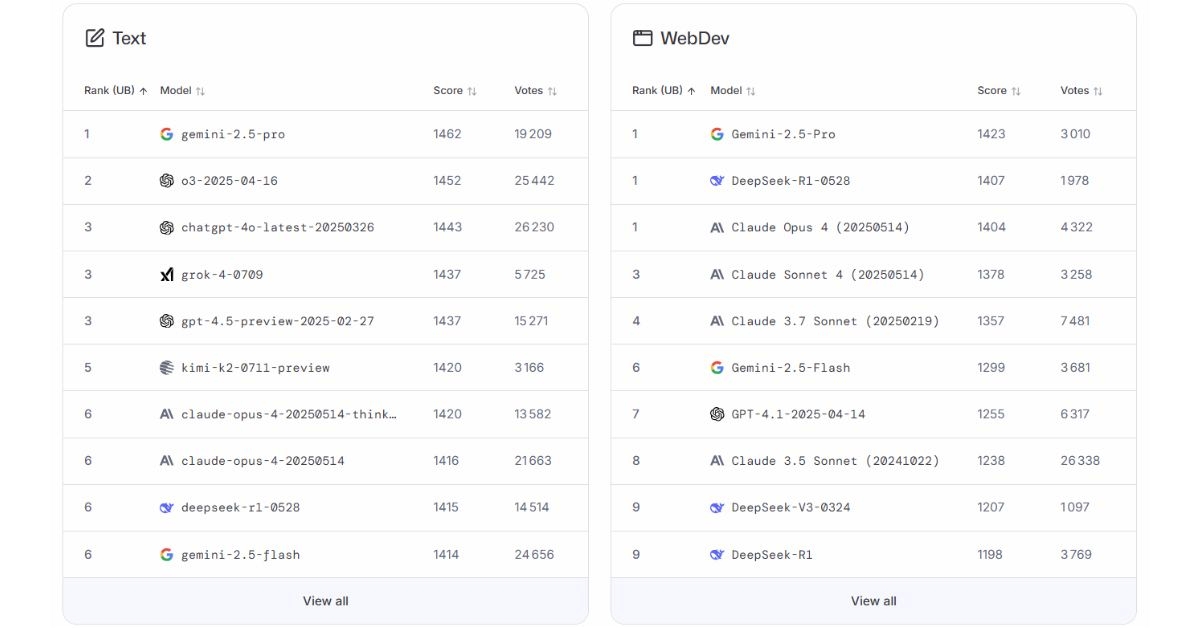Click the OpenAI icon beside gpt-4.5-preview-2025-02-27
The height and width of the screenshot is (628, 1200).
[x=167, y=321]
